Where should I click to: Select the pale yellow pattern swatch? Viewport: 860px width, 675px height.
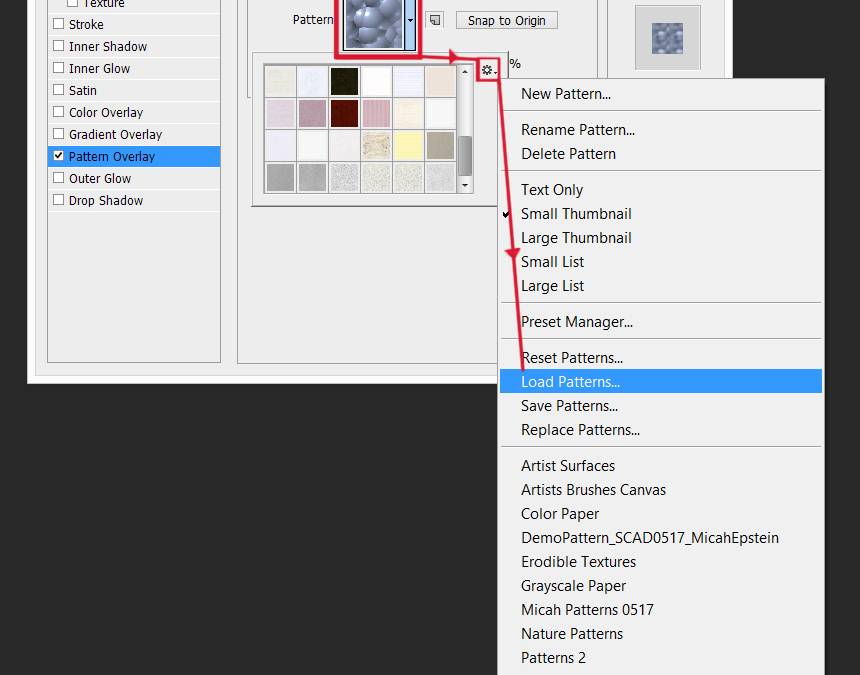coord(409,145)
